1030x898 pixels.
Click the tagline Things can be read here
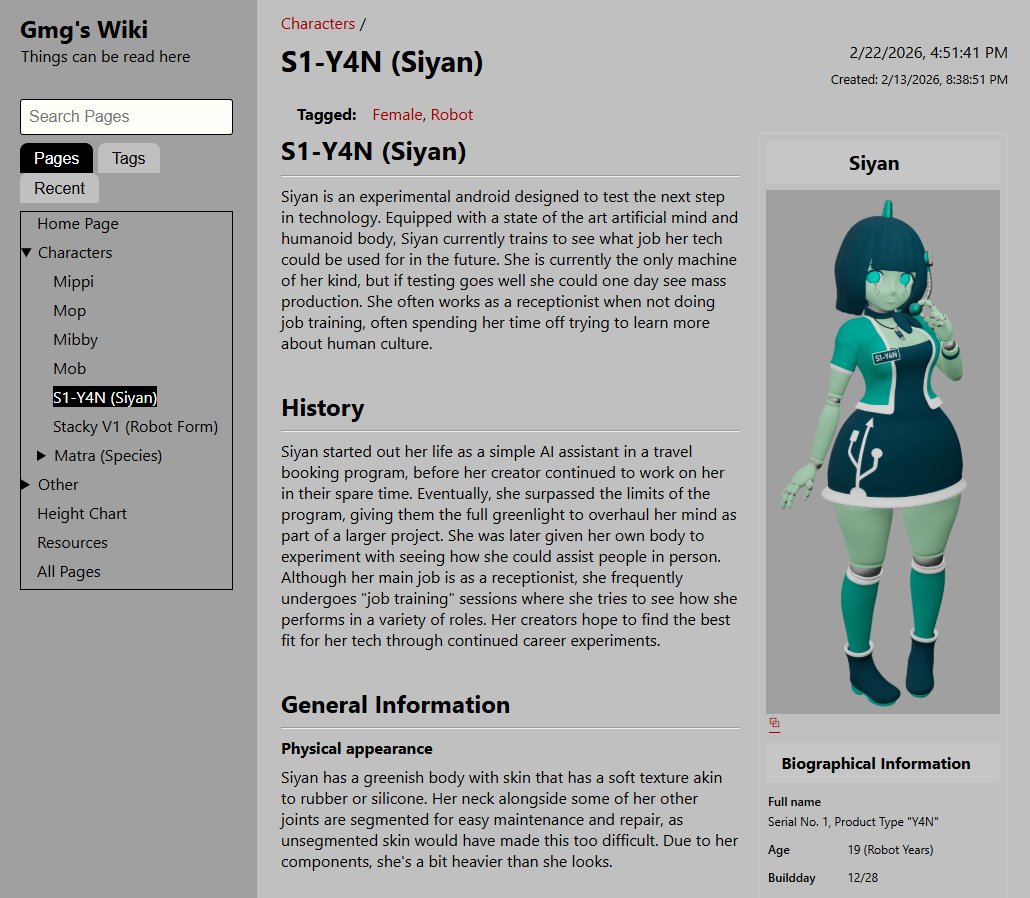tap(106, 57)
